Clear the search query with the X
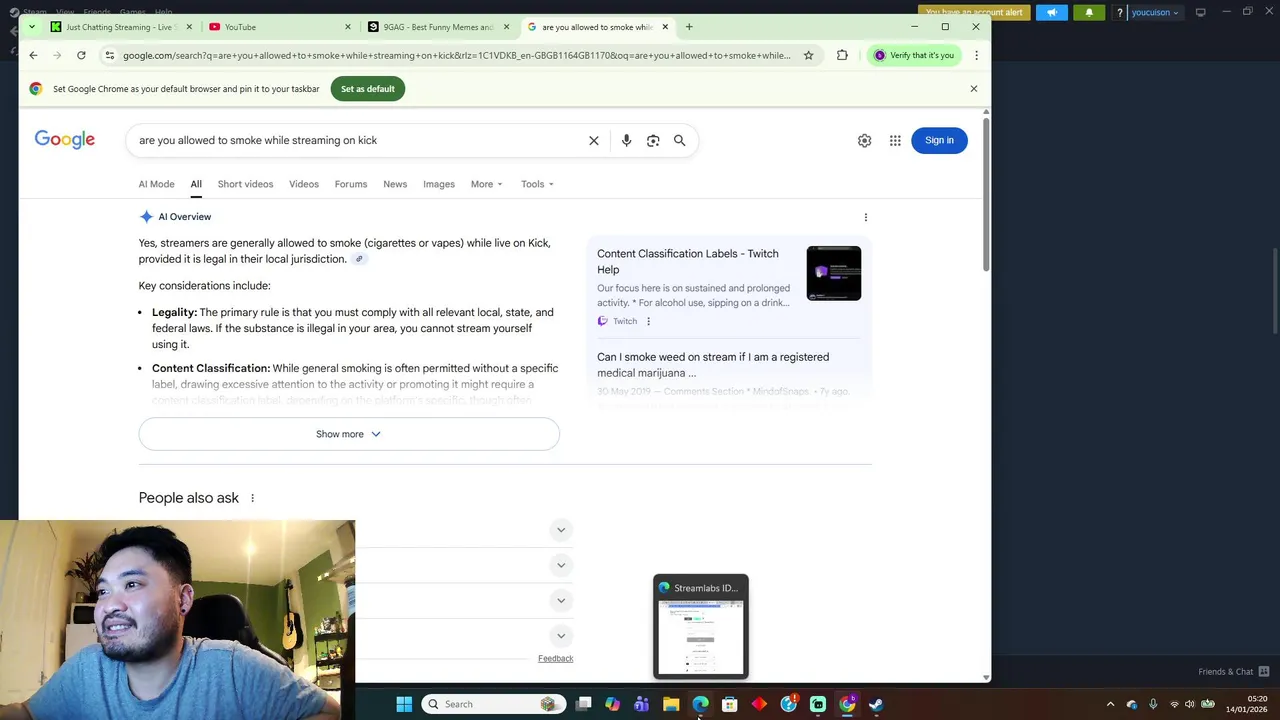 (x=593, y=140)
